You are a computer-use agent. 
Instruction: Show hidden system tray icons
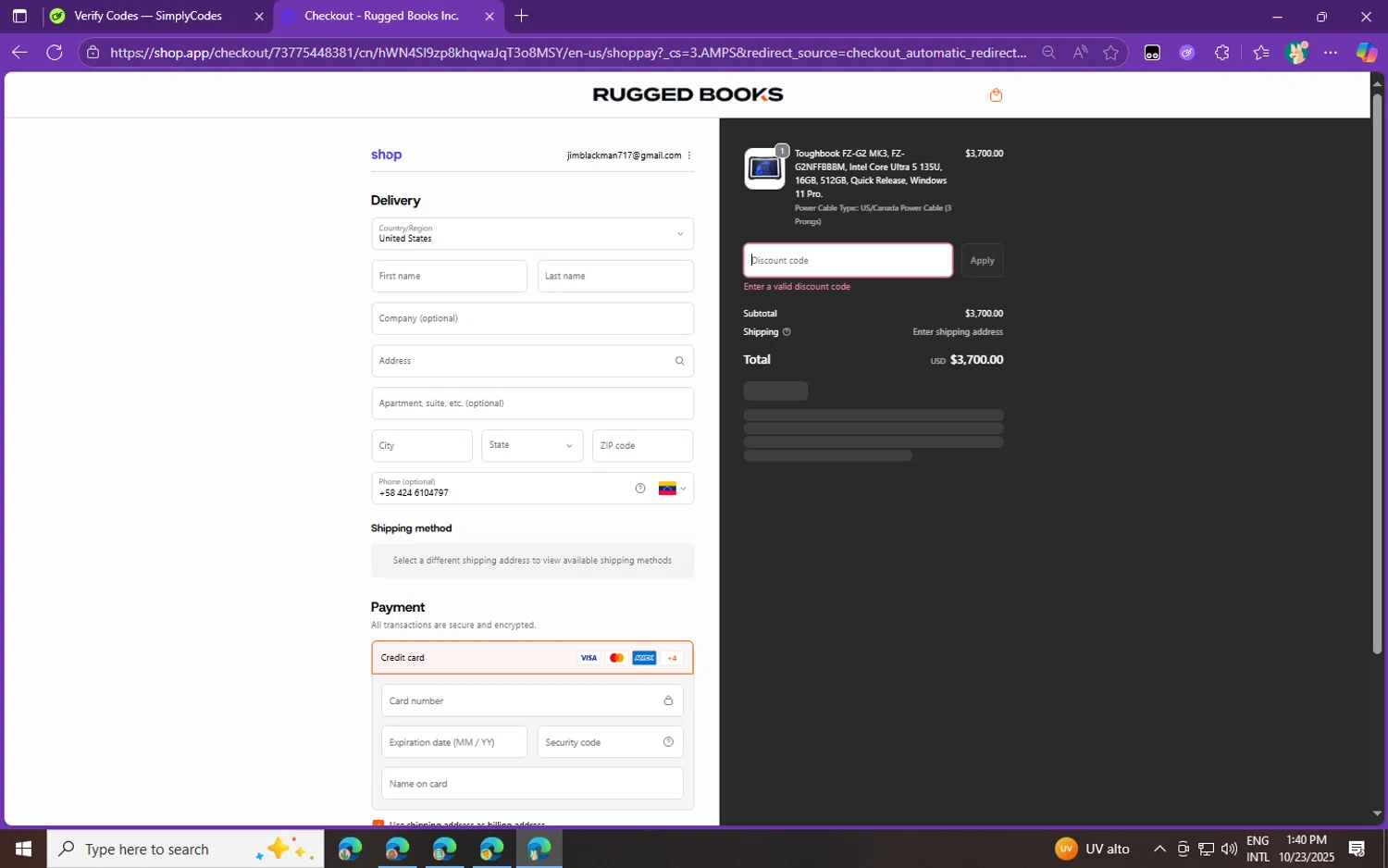[1159, 849]
